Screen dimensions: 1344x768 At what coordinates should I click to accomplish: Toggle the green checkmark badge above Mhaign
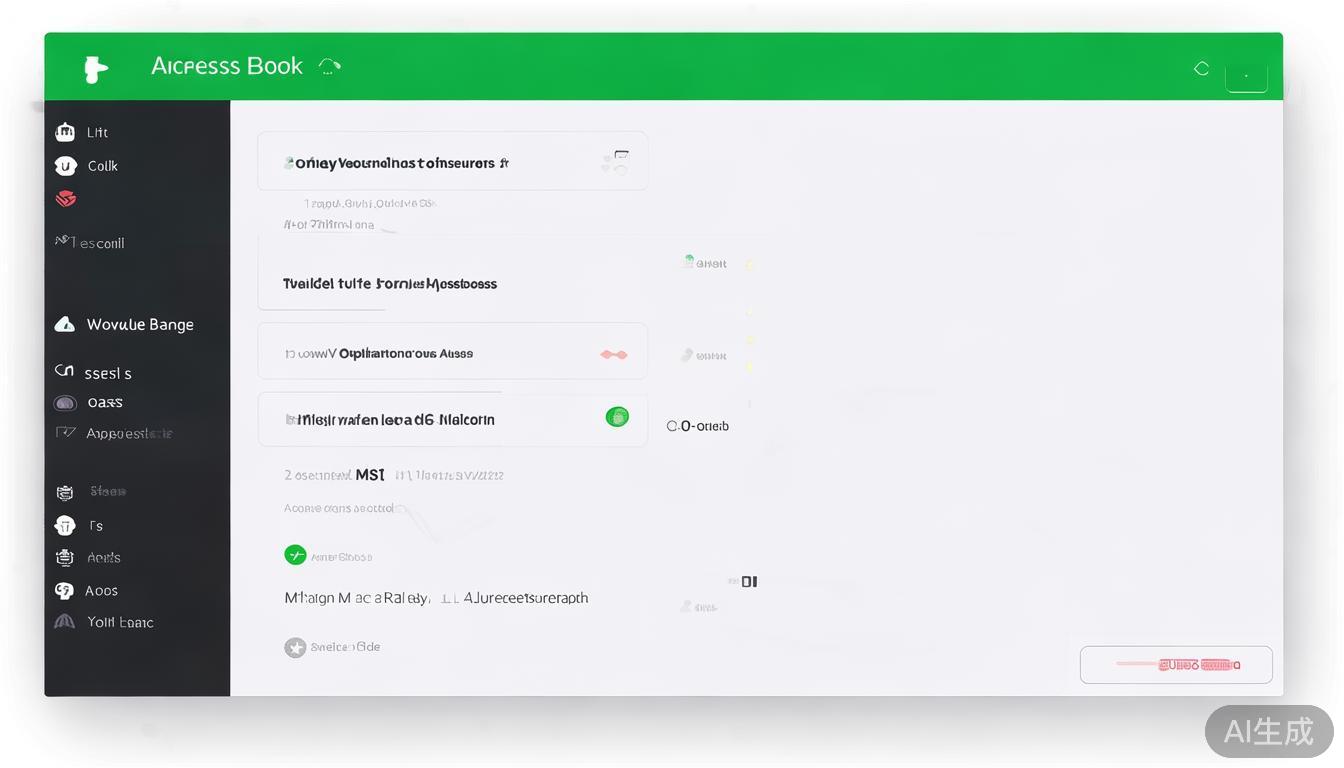(x=295, y=553)
